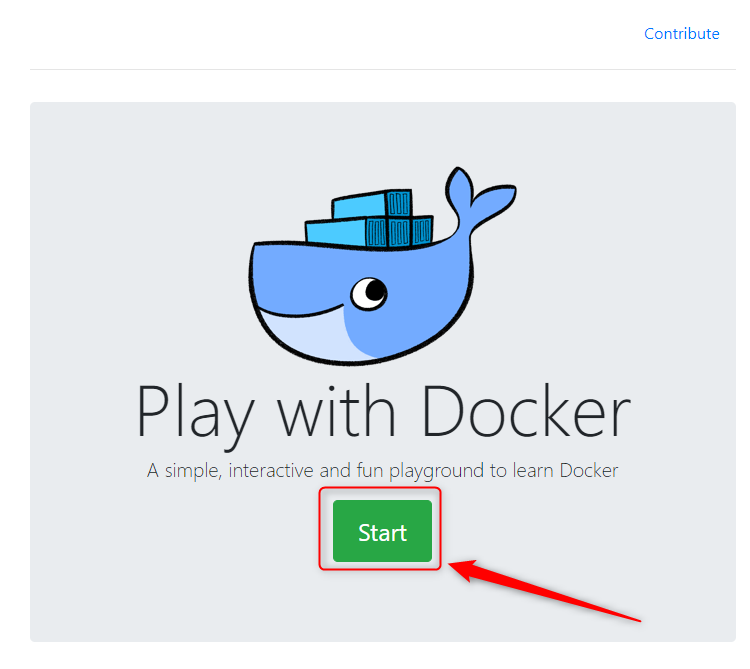Image resolution: width=750 pixels, height=669 pixels.
Task: Click the "A simple, interactive and fun playground" tagline
Action: click(383, 471)
